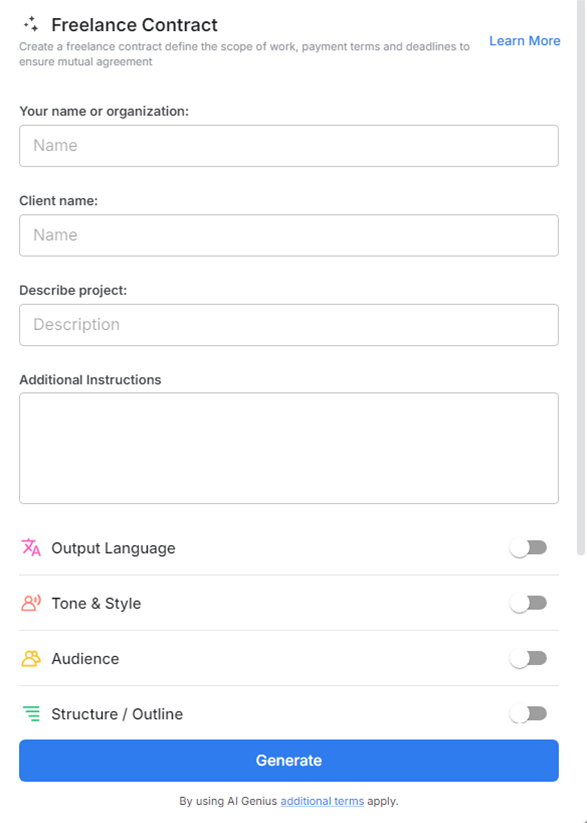
Task: Open the Learn More link
Action: (524, 40)
